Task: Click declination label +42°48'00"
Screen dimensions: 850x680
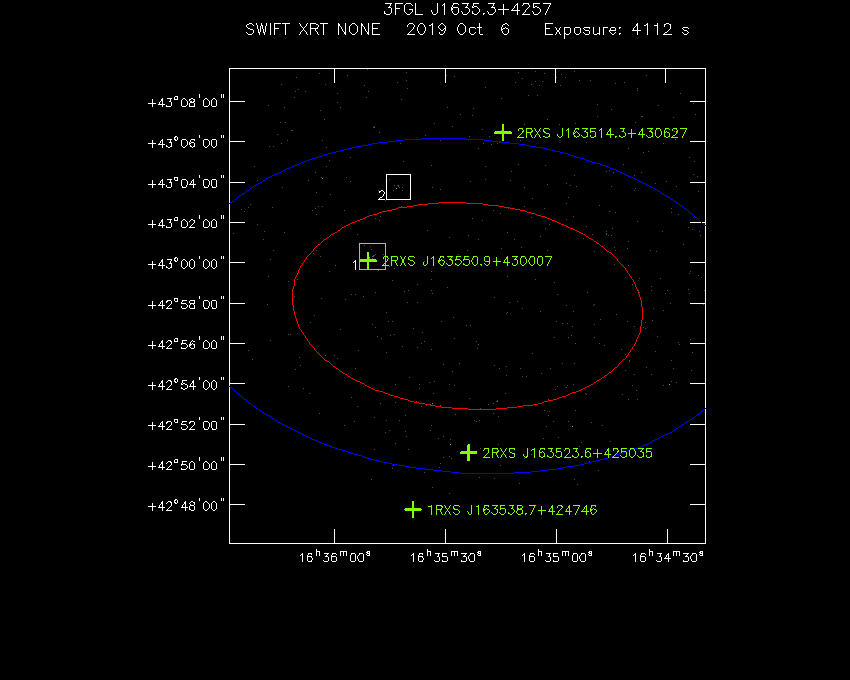Action: (x=186, y=505)
